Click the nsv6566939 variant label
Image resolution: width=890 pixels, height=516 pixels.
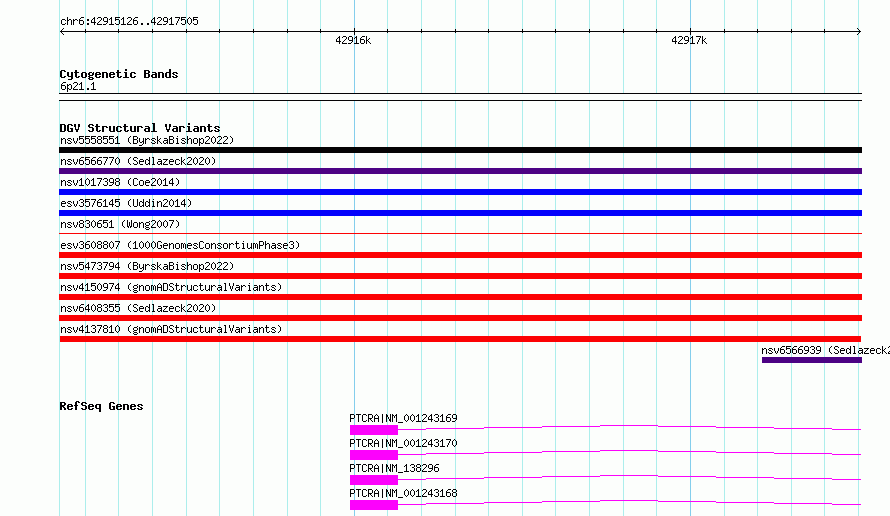825,350
